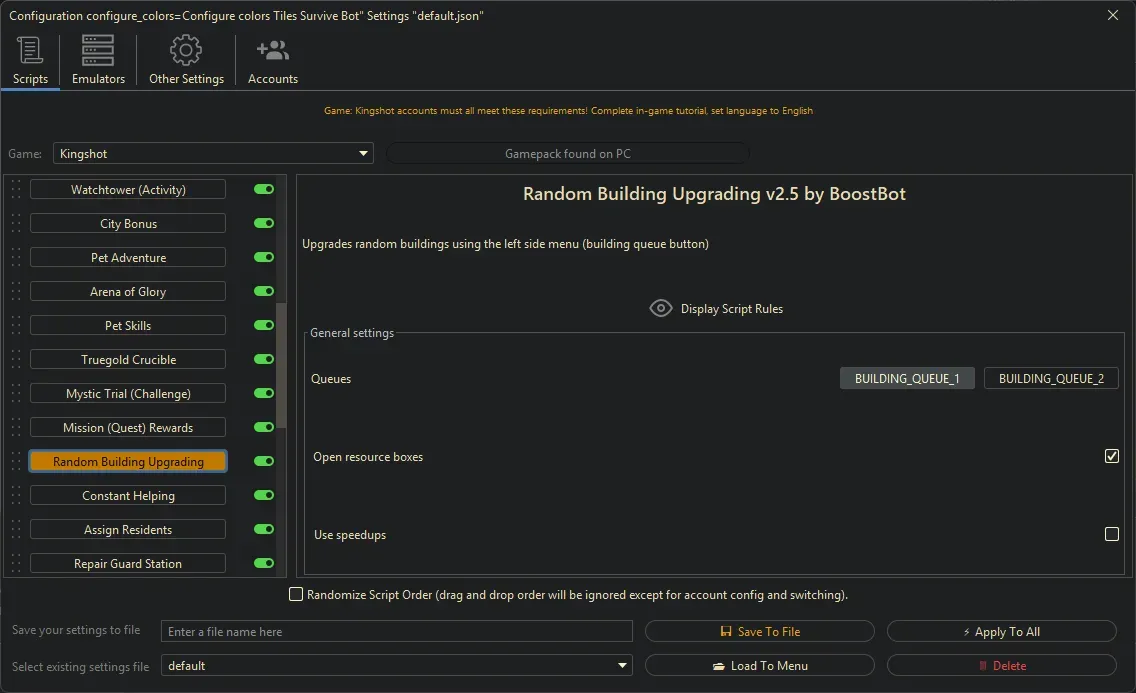Check the Randomize Script Order box

(296, 595)
